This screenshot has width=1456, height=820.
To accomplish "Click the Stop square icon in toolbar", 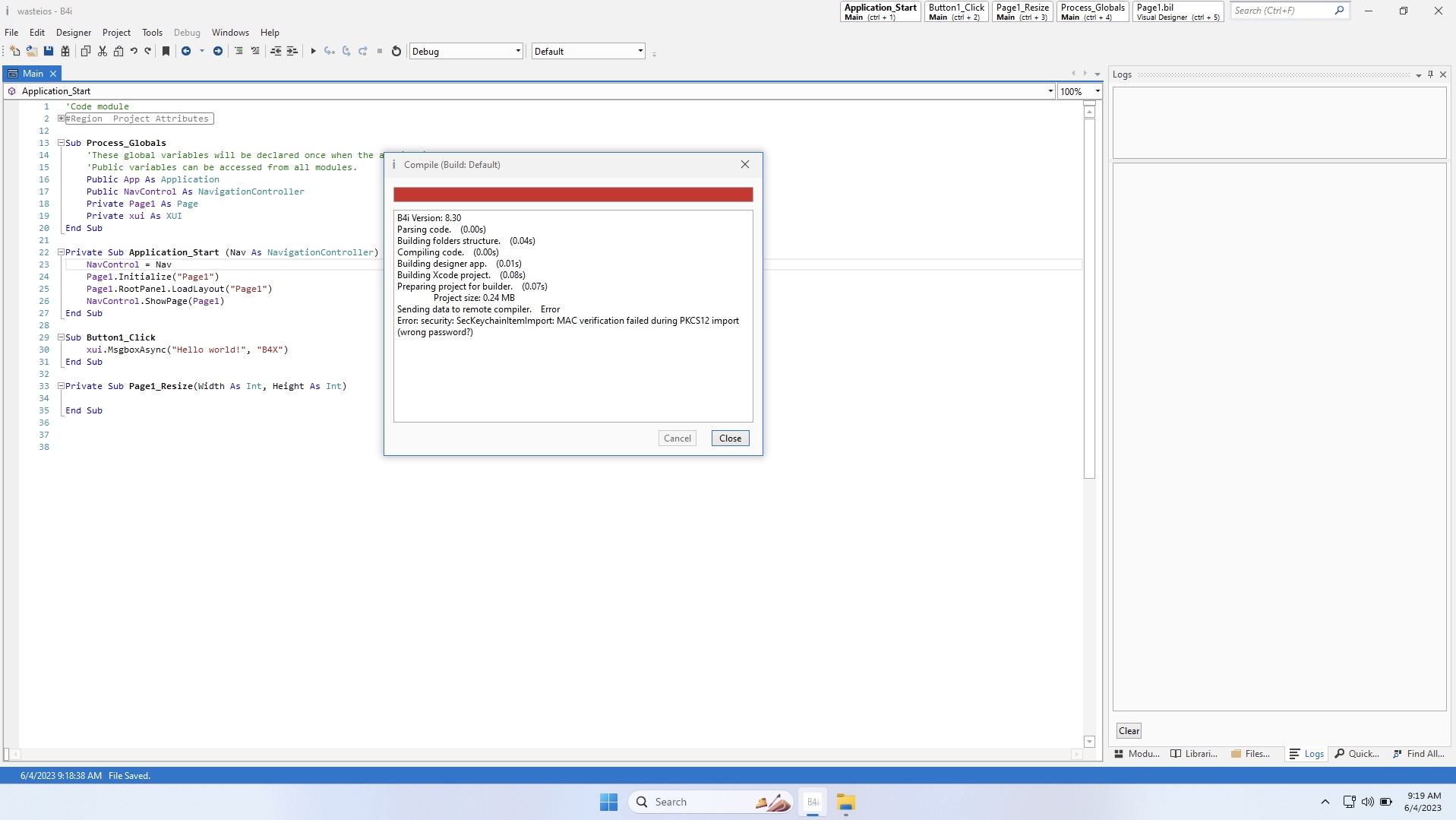I will [x=380, y=51].
